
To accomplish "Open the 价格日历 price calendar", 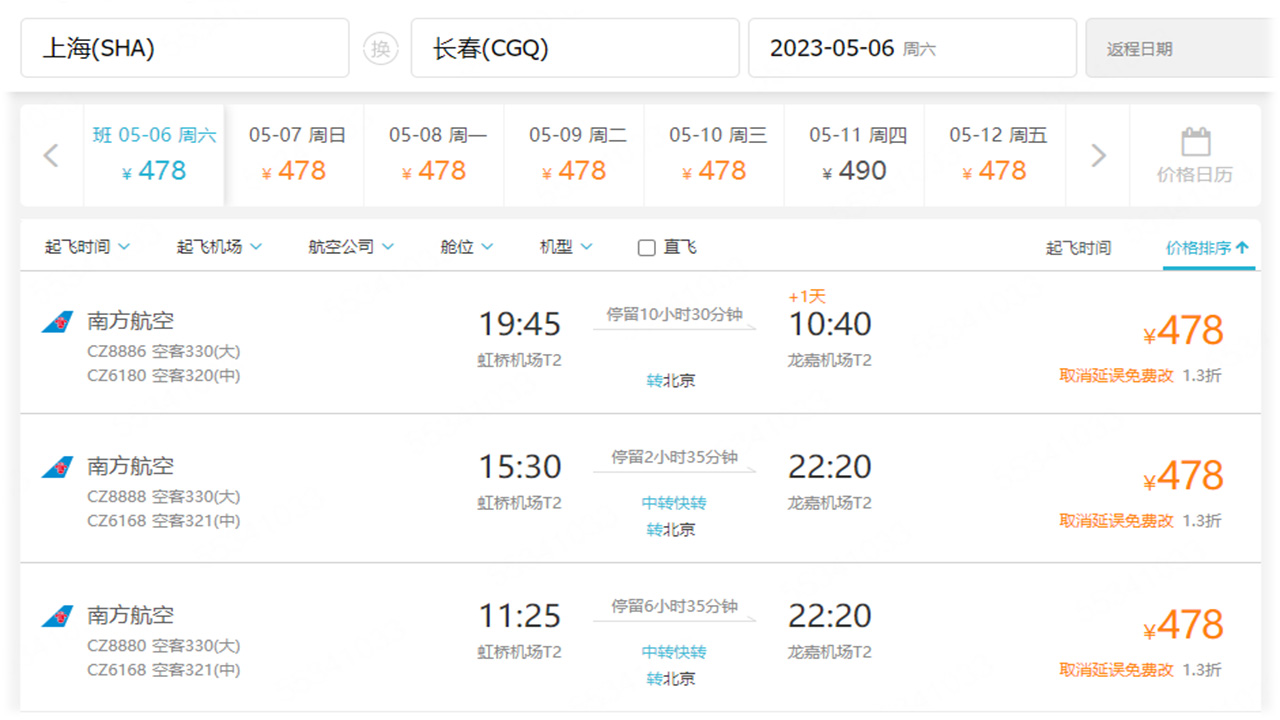I will click(x=1196, y=155).
